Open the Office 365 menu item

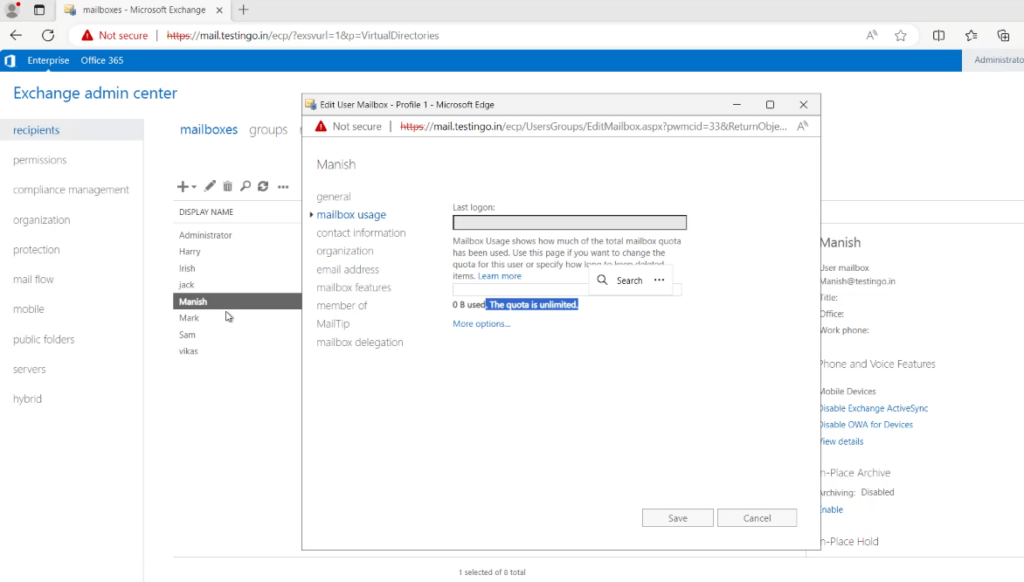point(102,60)
